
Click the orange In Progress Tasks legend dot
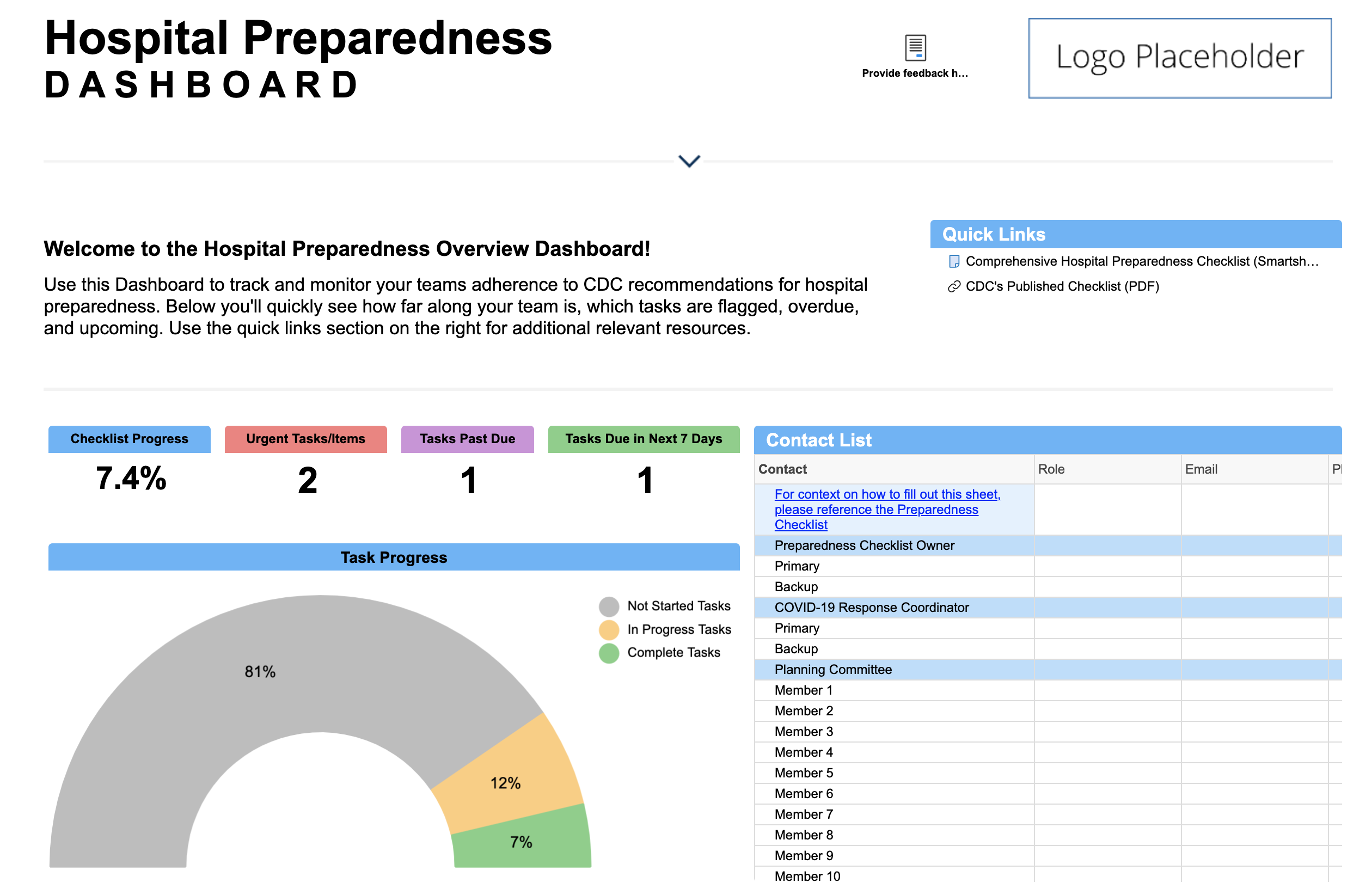click(x=609, y=630)
